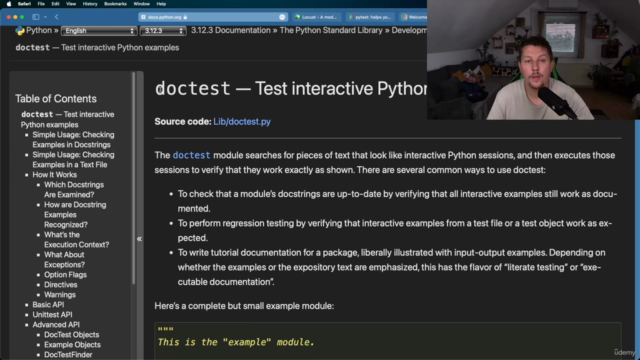640x360 pixels.
Task: Open the Safari menu
Action: 24,4
